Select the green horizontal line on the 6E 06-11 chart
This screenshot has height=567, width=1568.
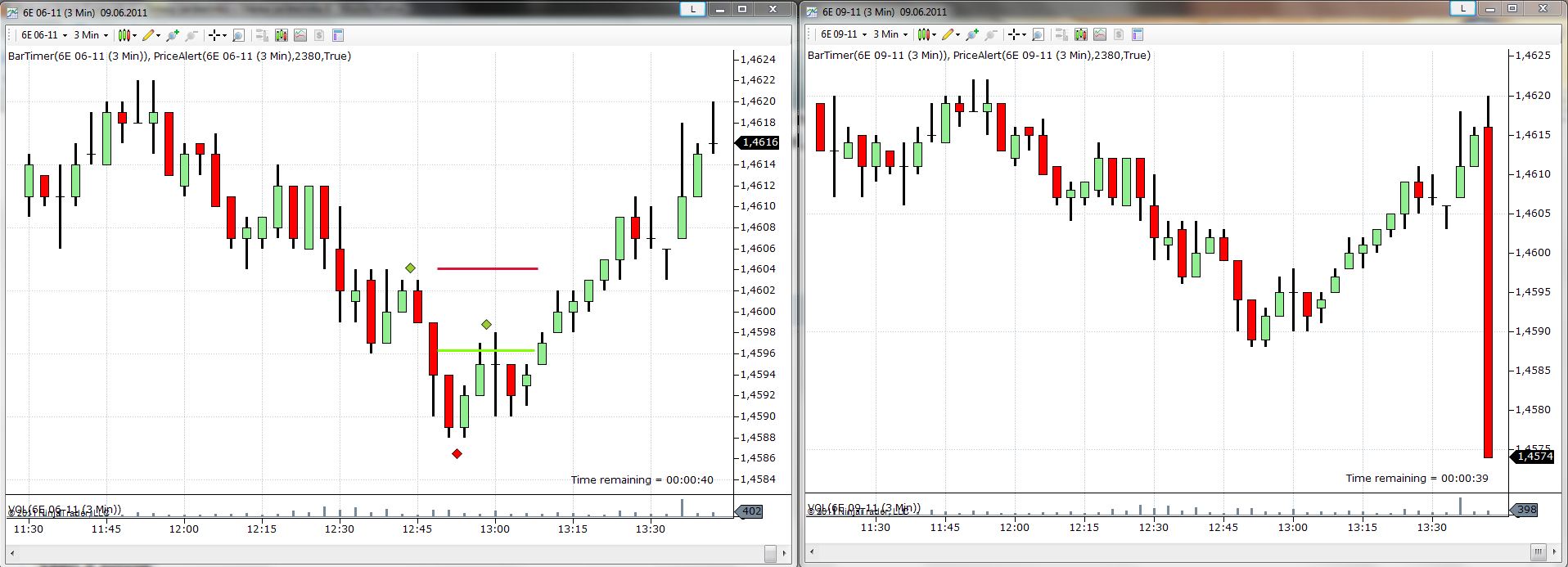click(x=486, y=350)
